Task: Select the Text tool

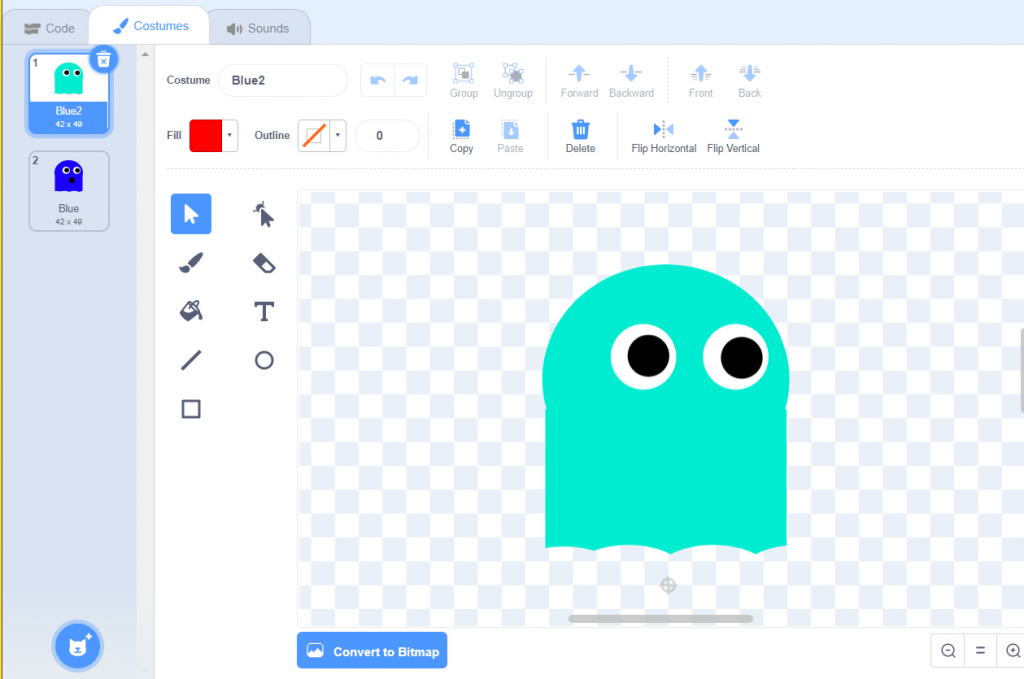Action: (264, 311)
